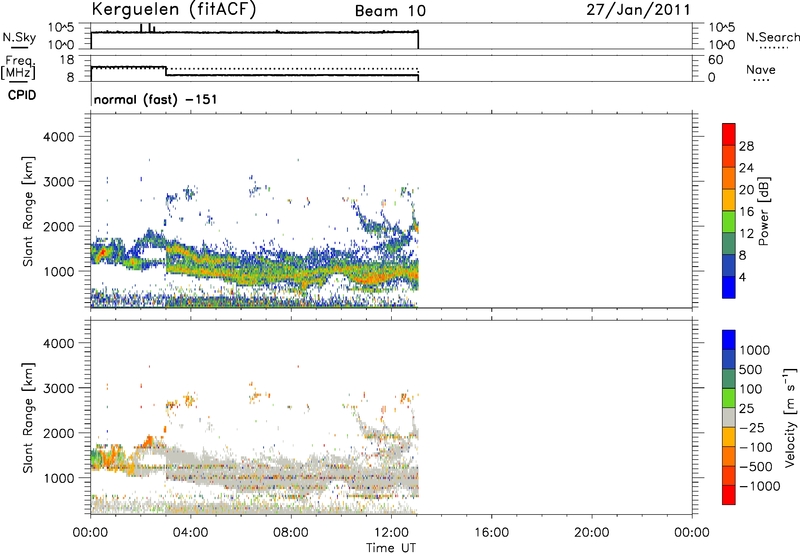This screenshot has width=800, height=554.
Task: Click the '2000' tick of the velocity panel
Action: (58, 433)
